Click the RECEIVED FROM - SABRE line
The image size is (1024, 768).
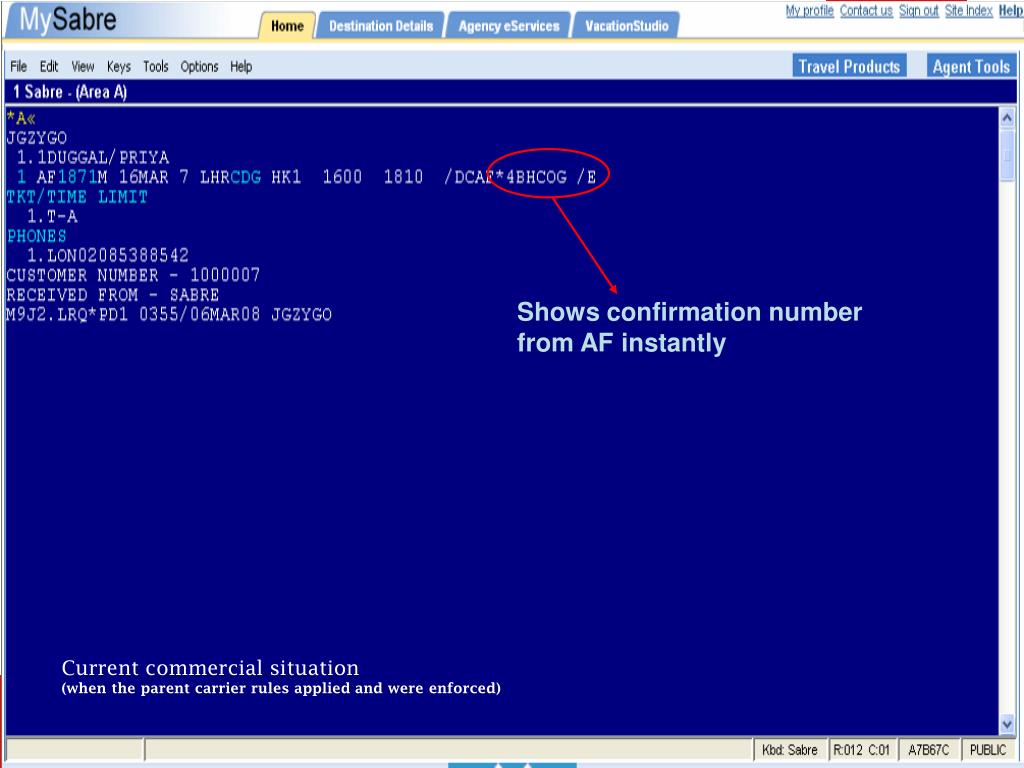pos(112,295)
